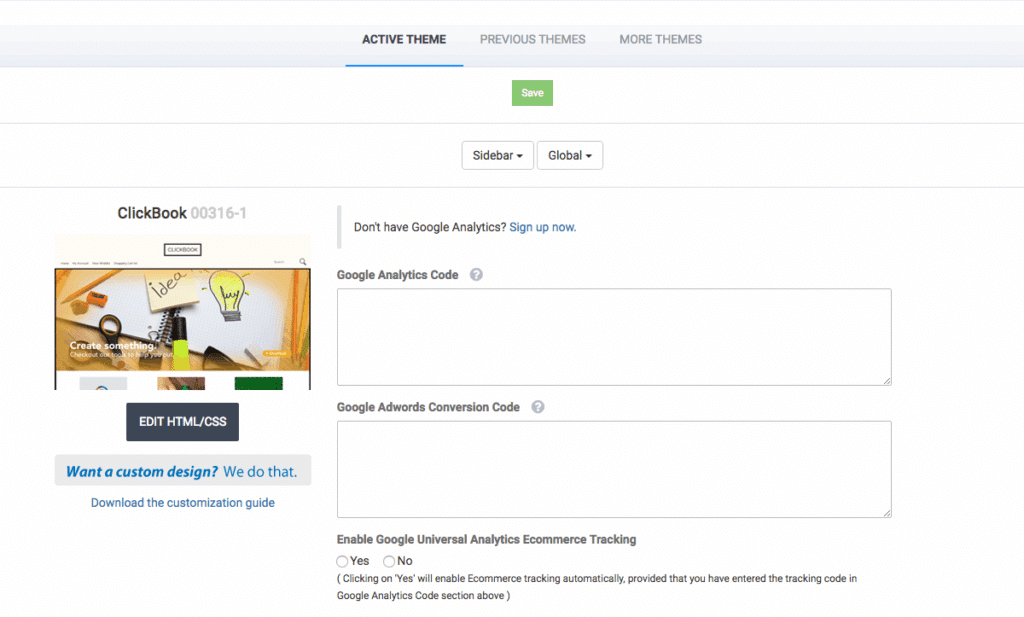This screenshot has height=617, width=1024.
Task: Focus the Google Adwords Conversion Code text area
Action: [613, 469]
